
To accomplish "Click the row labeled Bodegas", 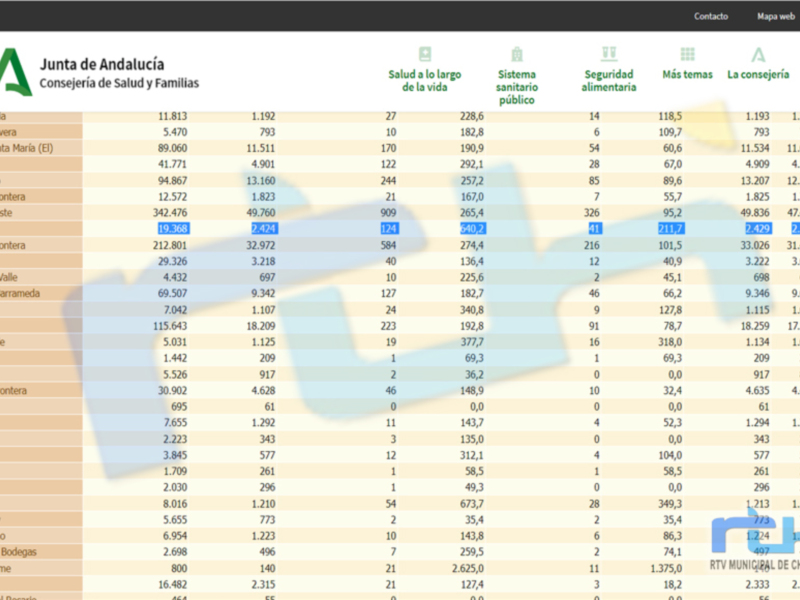I will coord(26,551).
